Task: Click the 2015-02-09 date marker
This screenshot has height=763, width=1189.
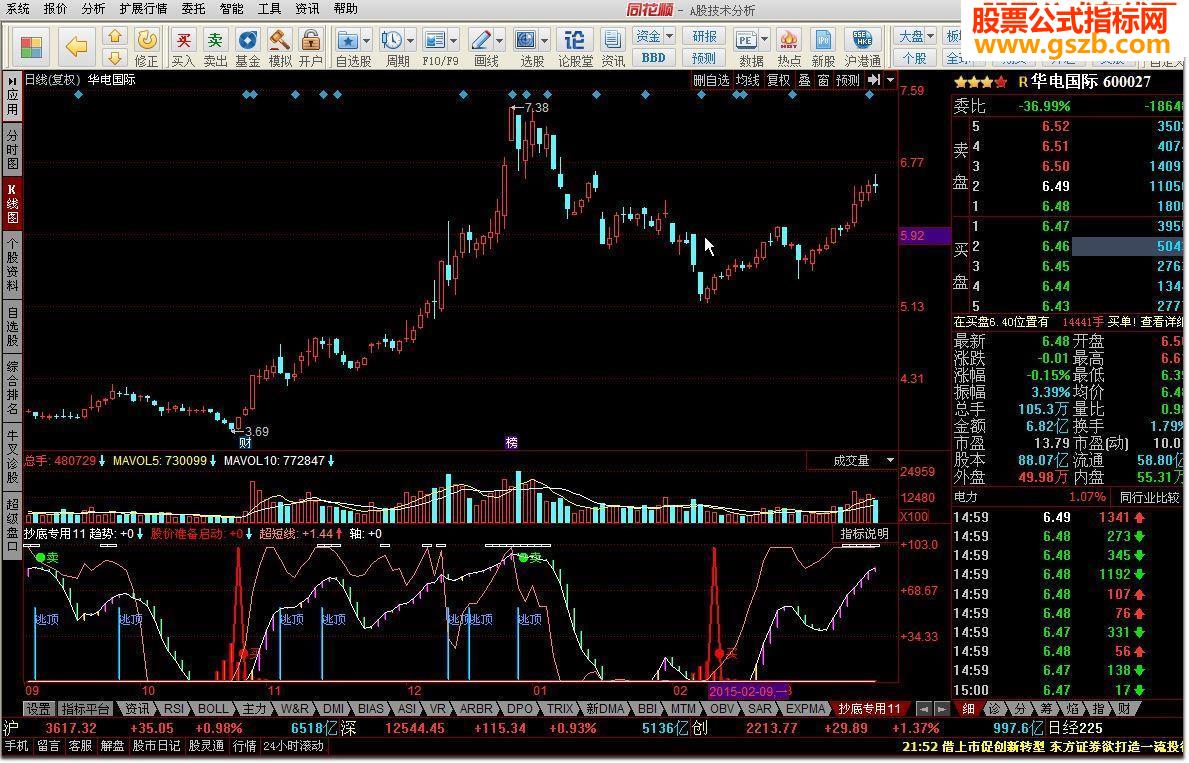Action: [749, 691]
